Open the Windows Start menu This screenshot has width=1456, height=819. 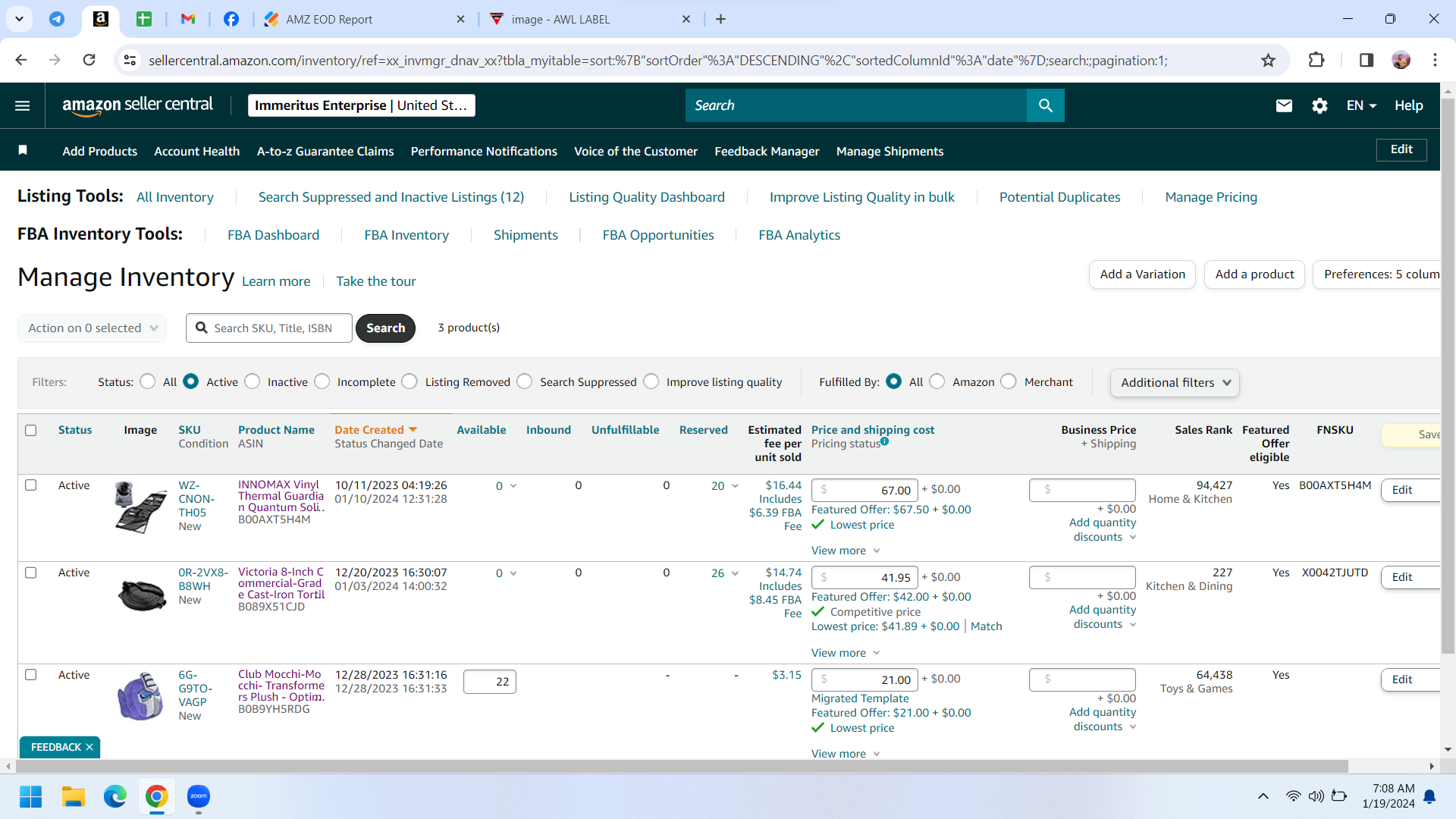(30, 796)
